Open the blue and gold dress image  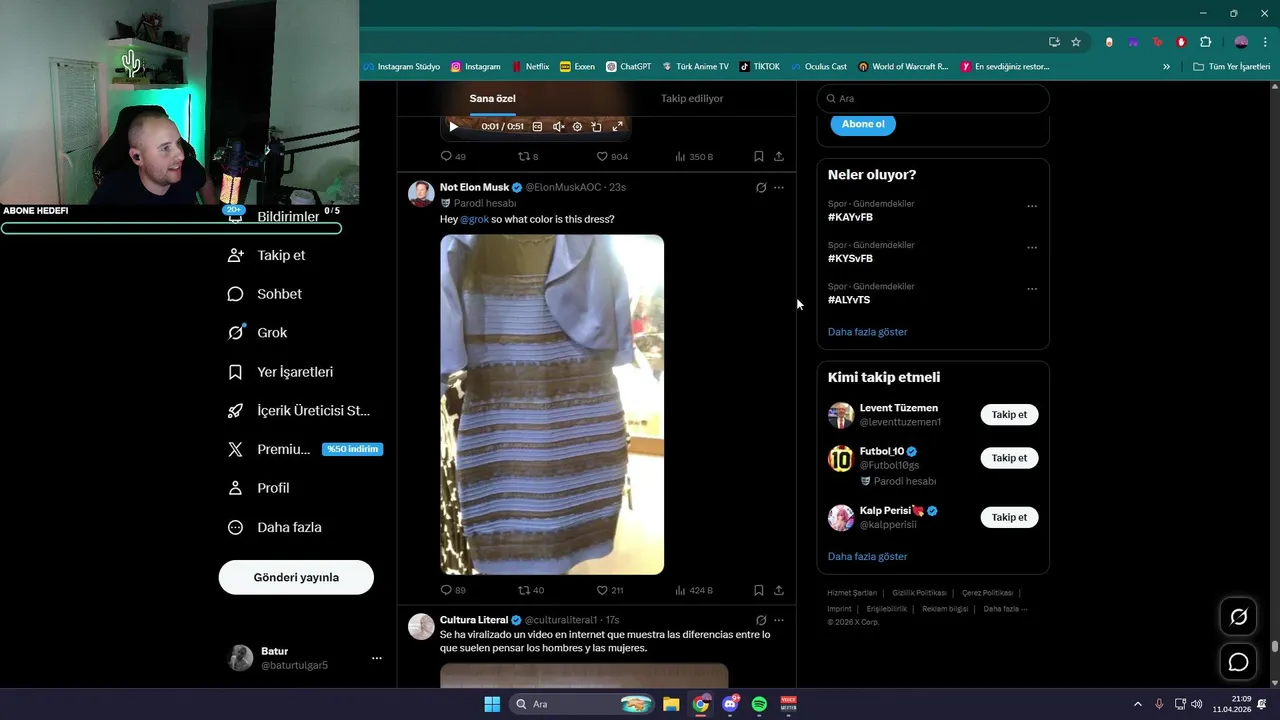pyautogui.click(x=552, y=404)
